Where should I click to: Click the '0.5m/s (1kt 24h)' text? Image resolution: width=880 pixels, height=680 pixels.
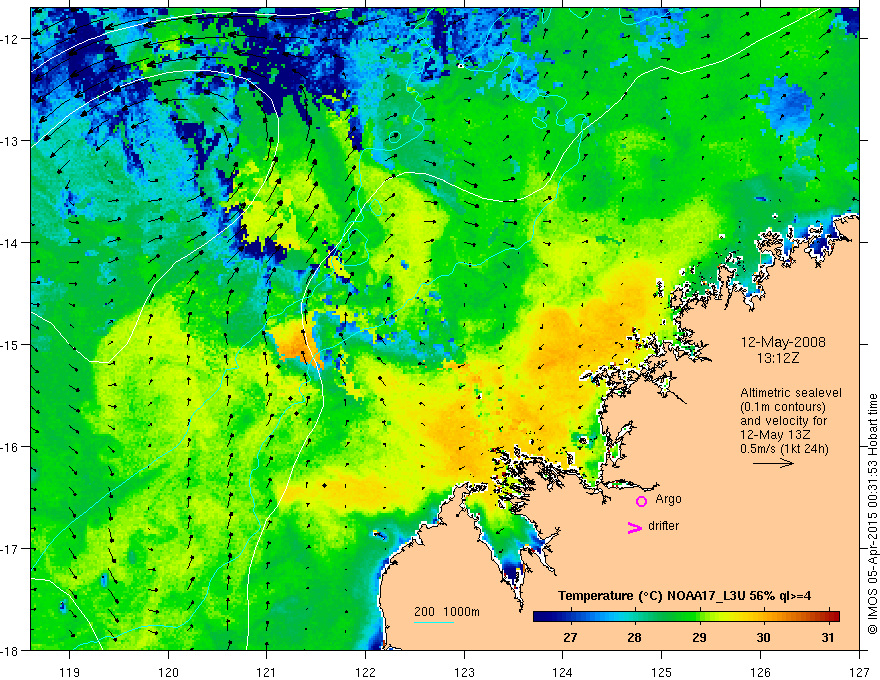pos(784,449)
